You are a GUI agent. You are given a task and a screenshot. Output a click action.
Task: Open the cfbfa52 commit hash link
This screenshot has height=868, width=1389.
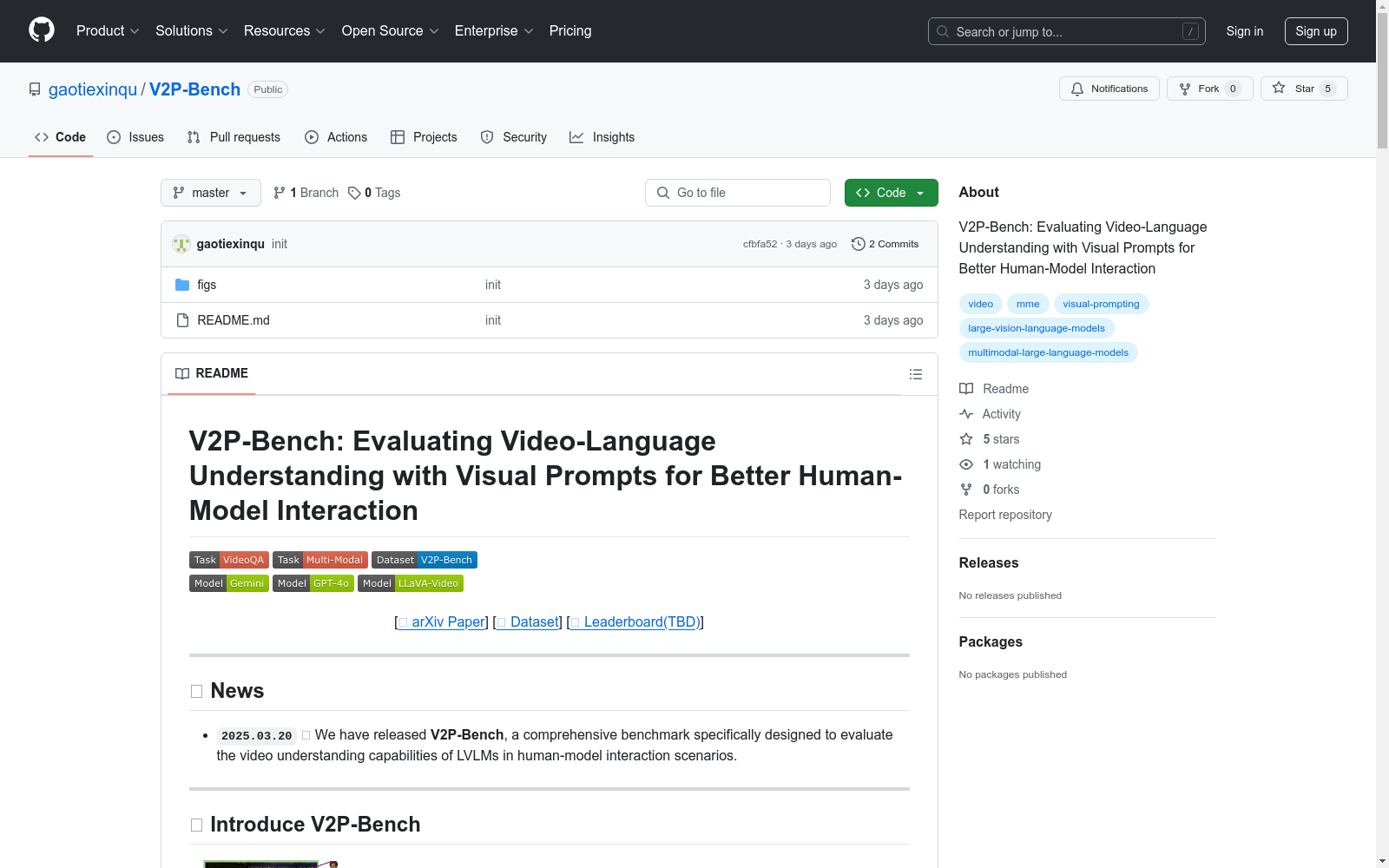760,244
